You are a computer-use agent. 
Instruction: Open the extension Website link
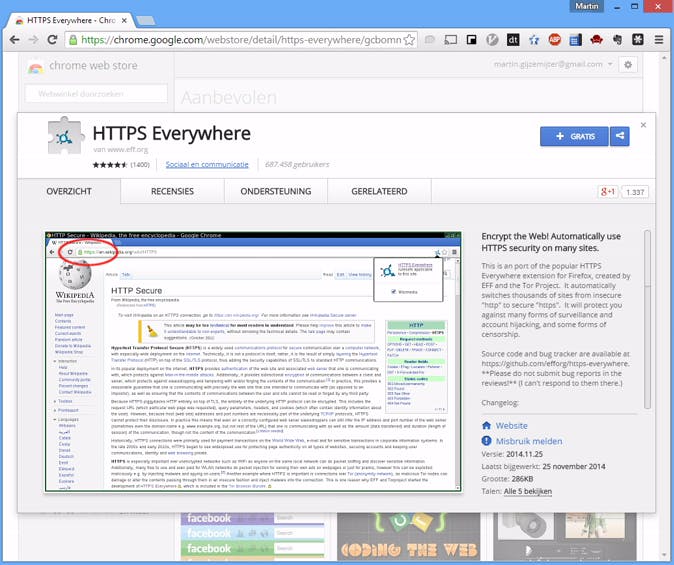pyautogui.click(x=512, y=426)
